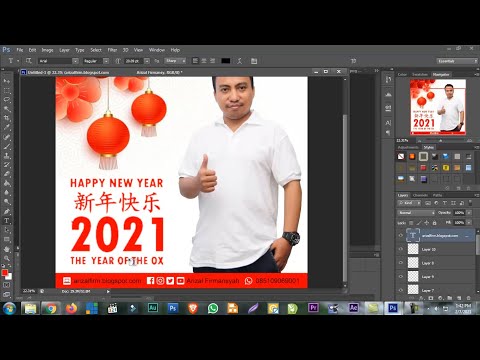480x360 pixels.
Task: Apply the red style swatch
Action: [x=423, y=168]
